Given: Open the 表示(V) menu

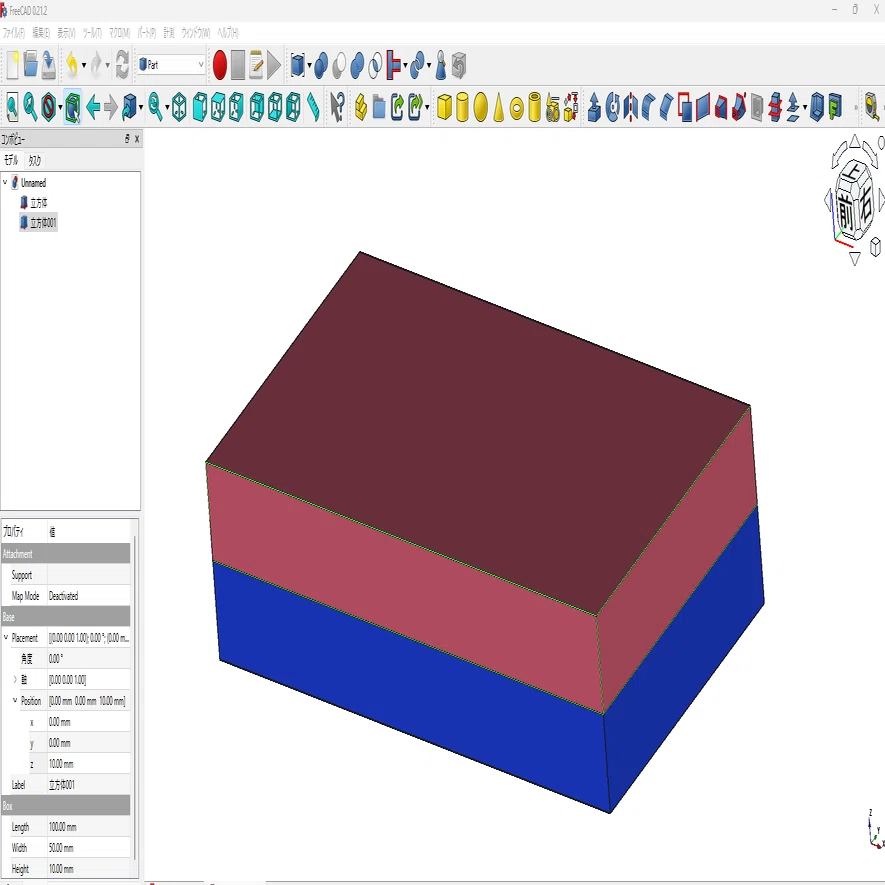Looking at the screenshot, I should coord(66,33).
